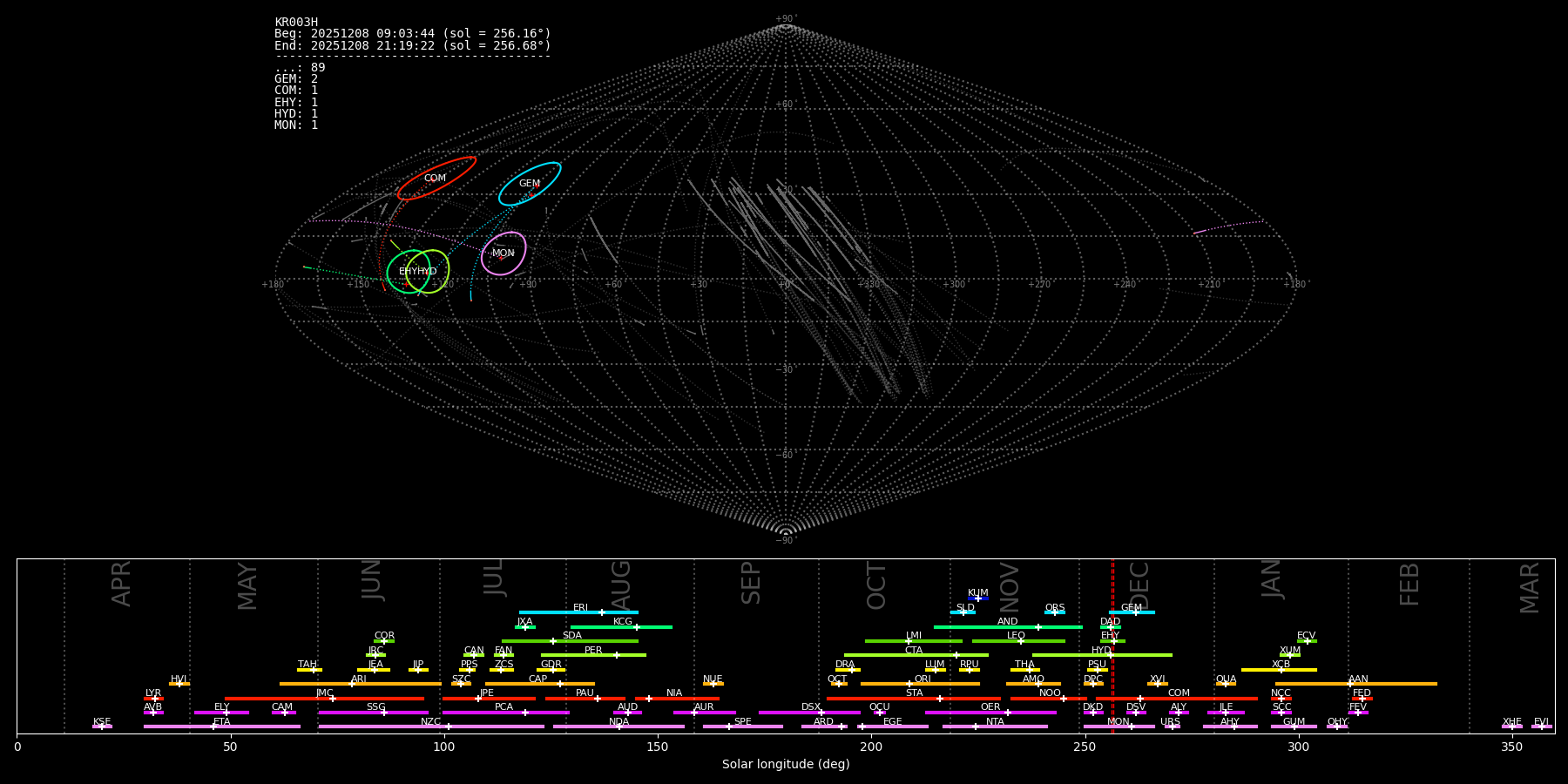Click the 'MON: 1' count in legend
Screen dimensions: 1568x784
[296, 125]
